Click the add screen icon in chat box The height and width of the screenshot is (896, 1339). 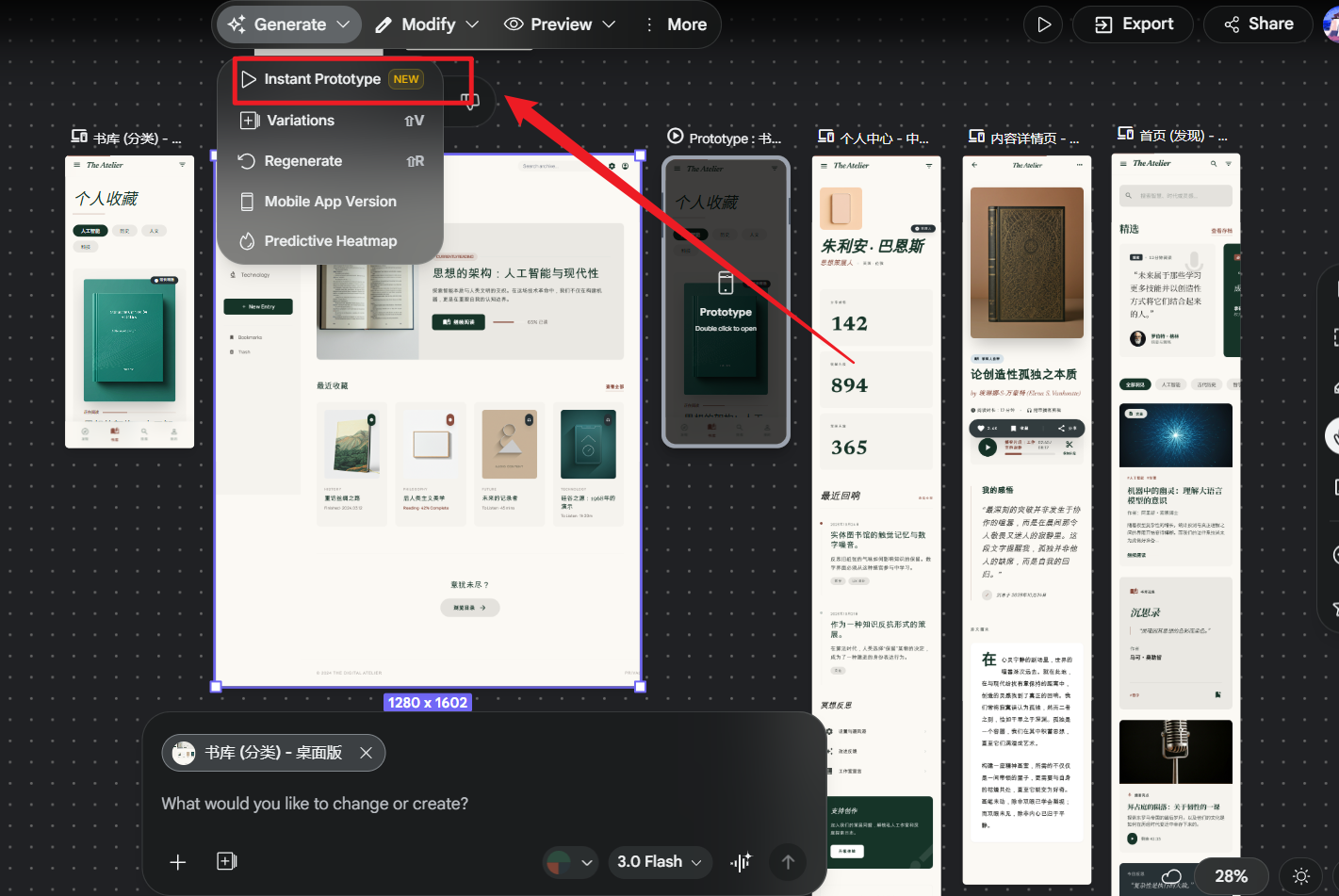tap(227, 861)
